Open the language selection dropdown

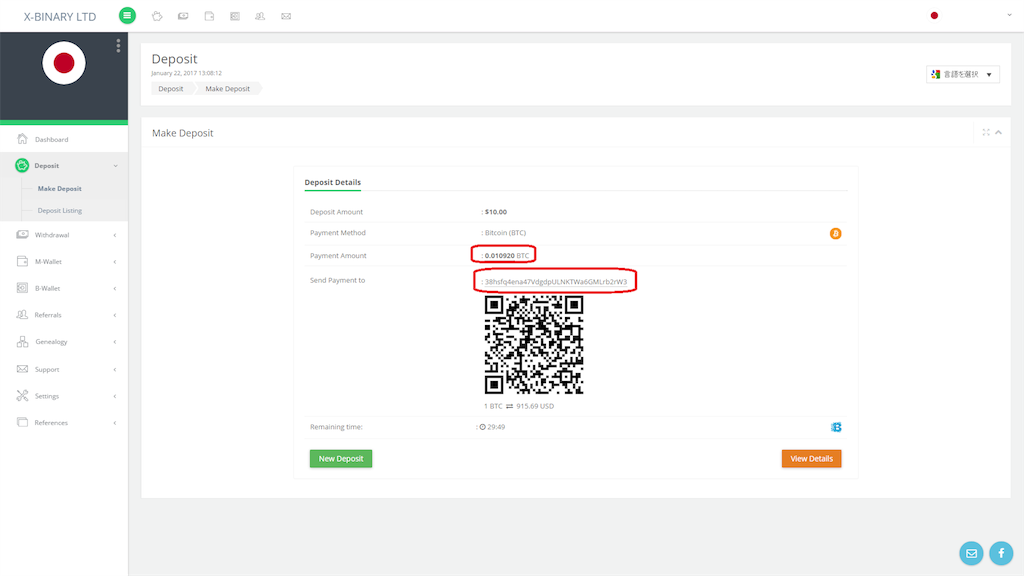[x=963, y=74]
